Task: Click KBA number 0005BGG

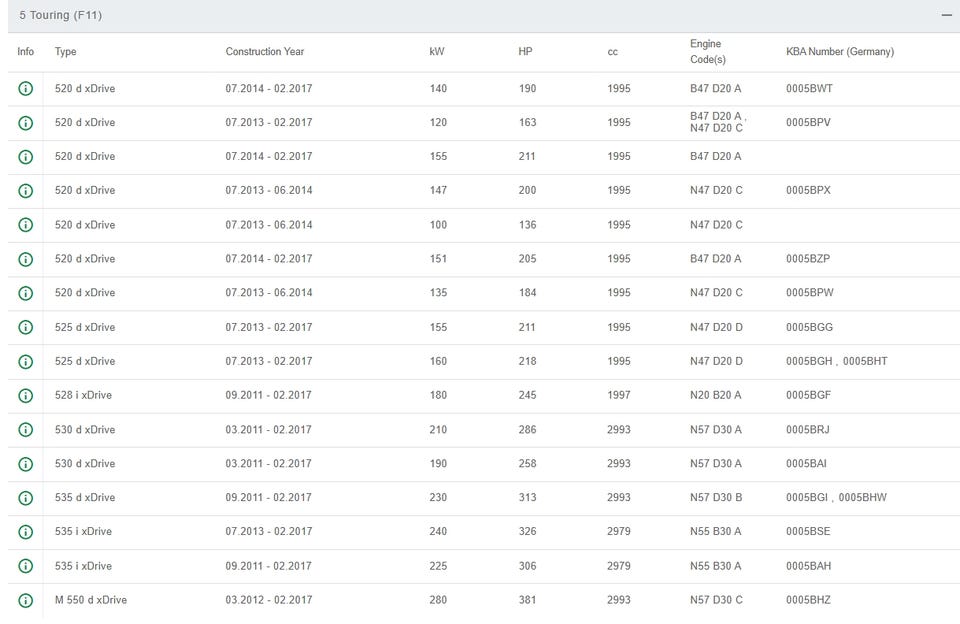Action: tap(809, 327)
